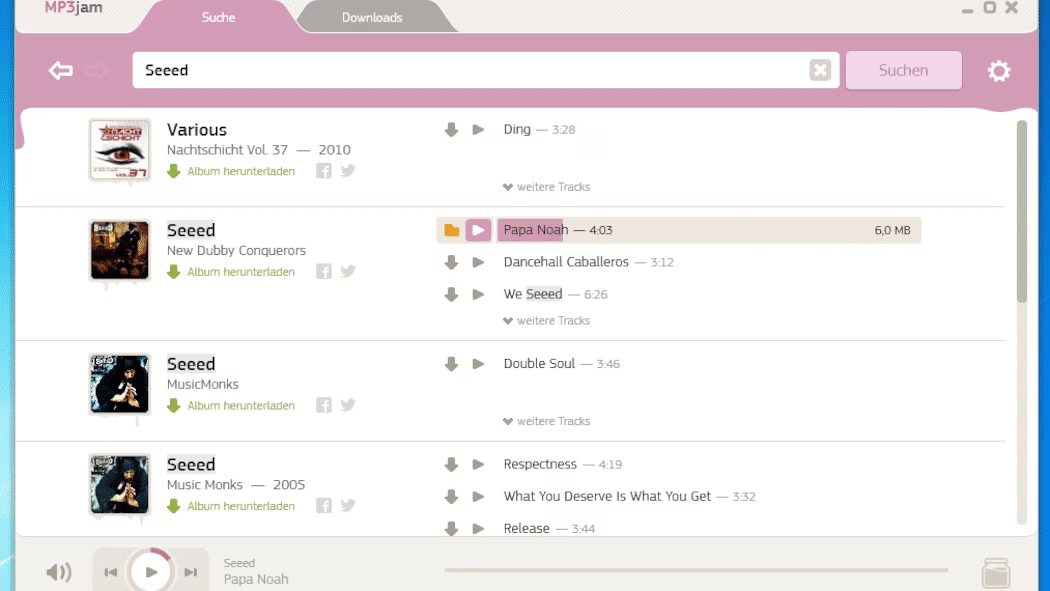Share New Dubby Conquerors on Facebook
The height and width of the screenshot is (591, 1050).
[x=324, y=271]
